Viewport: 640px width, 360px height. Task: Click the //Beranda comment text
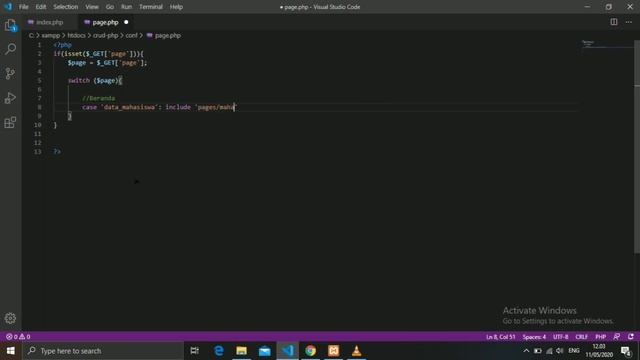[98, 98]
